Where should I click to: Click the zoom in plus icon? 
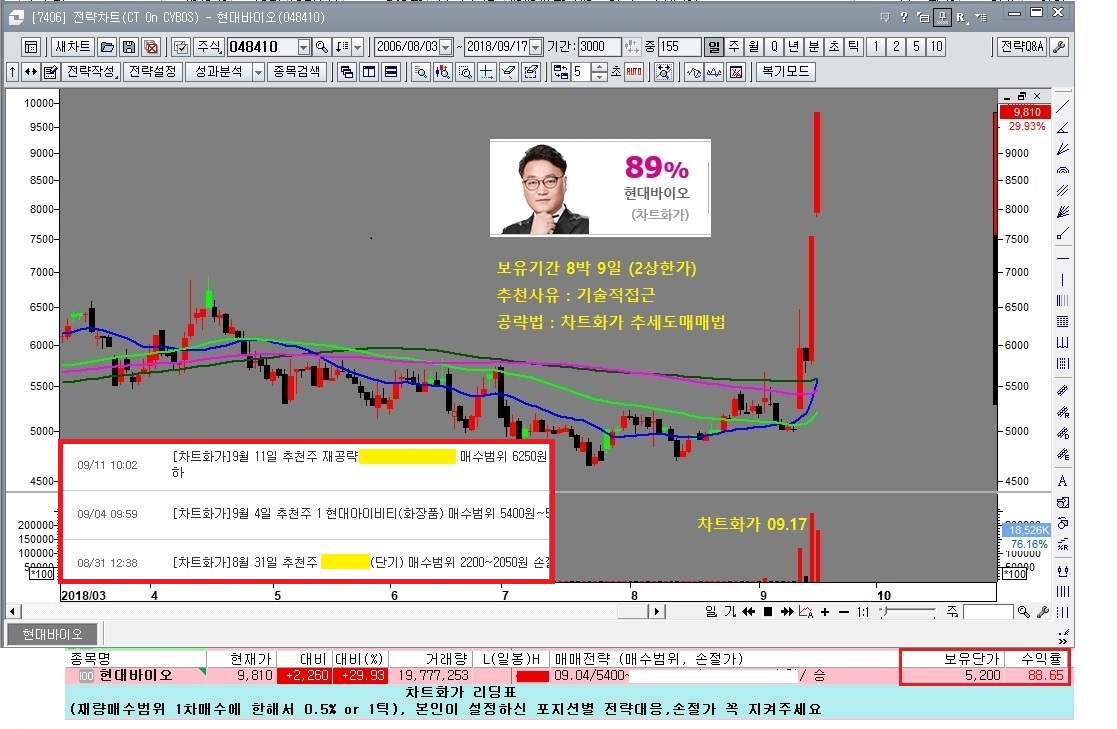825,611
